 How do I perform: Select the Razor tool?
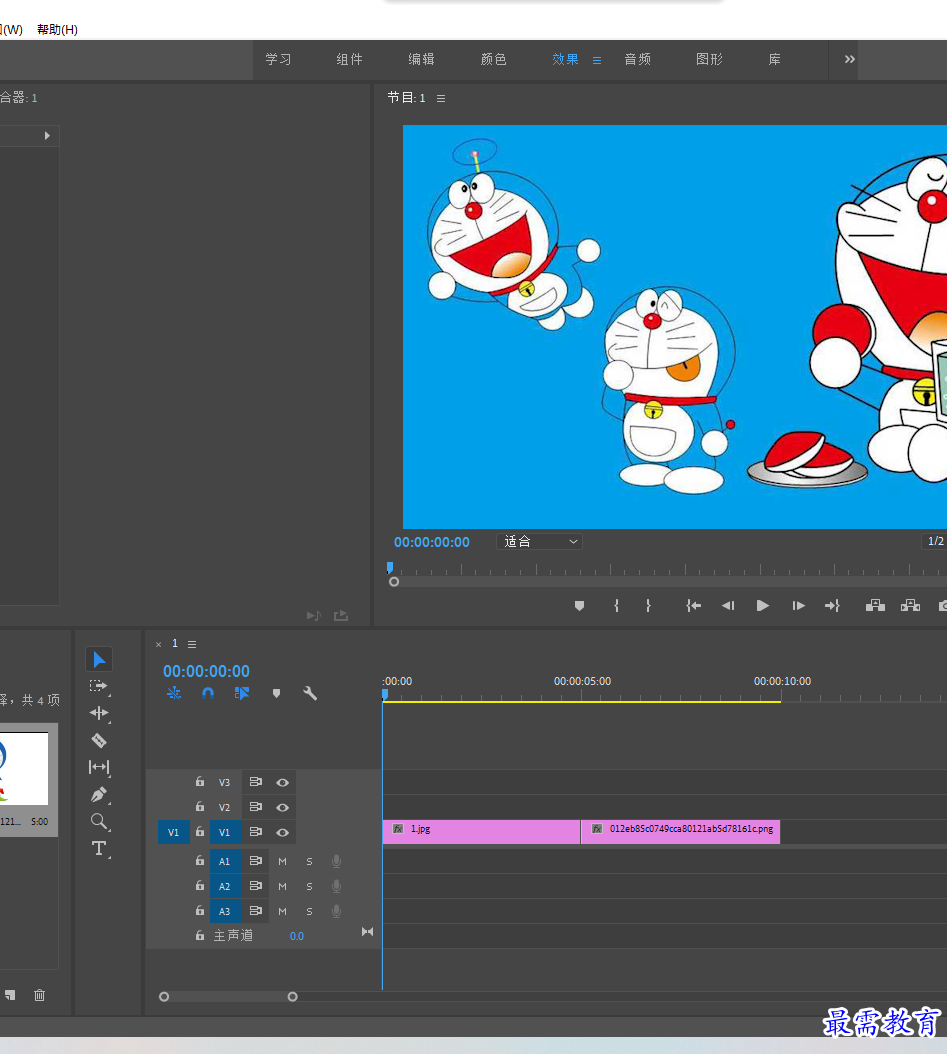pos(99,741)
